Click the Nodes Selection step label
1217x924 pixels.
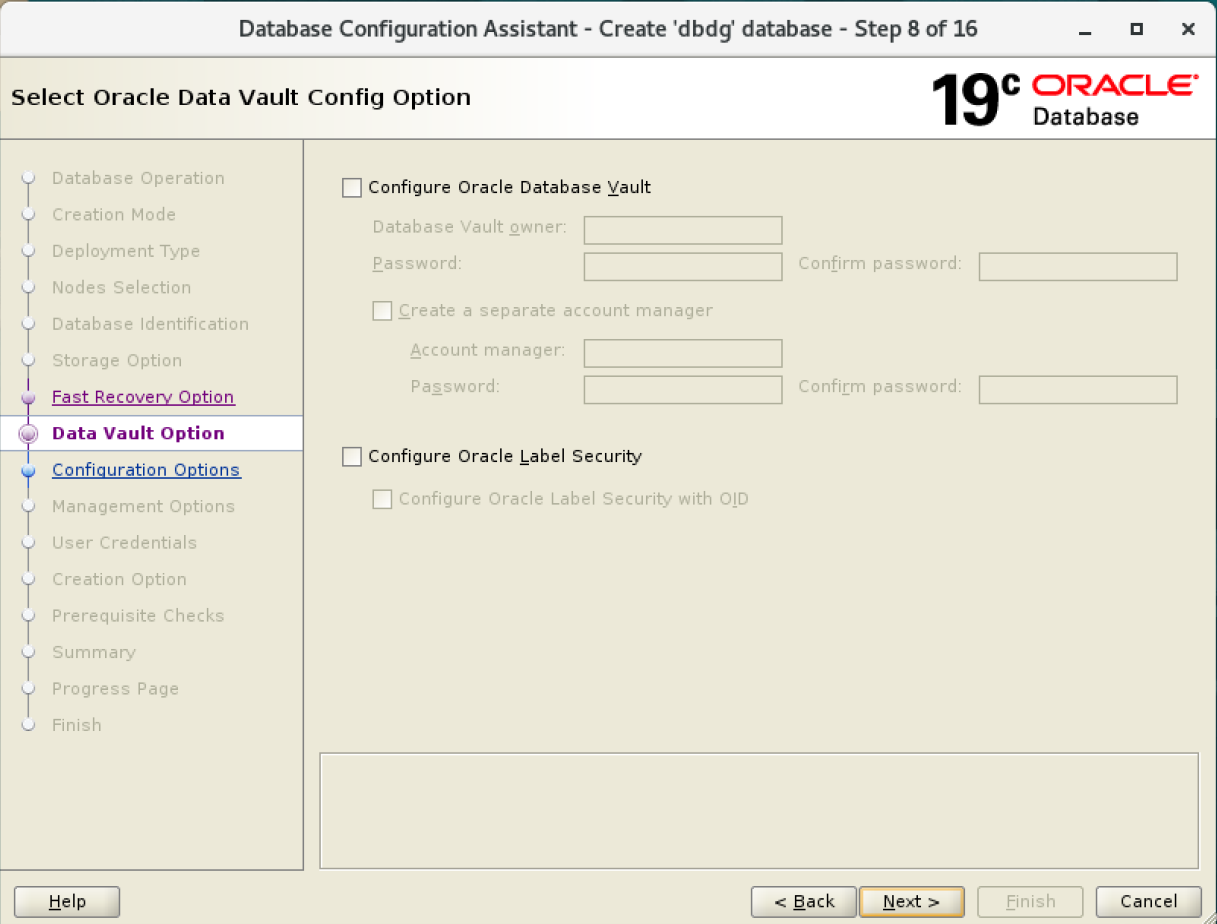point(121,288)
